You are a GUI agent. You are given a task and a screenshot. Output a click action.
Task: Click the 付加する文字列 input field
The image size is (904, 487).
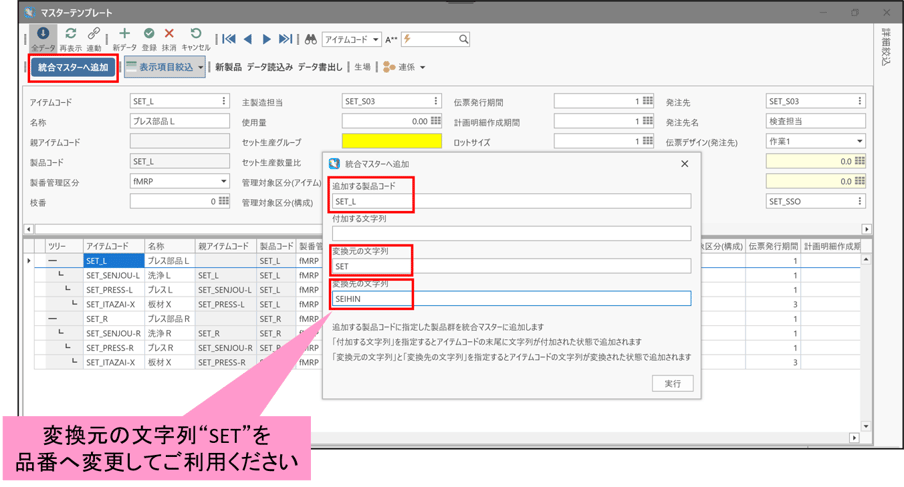[x=511, y=233]
